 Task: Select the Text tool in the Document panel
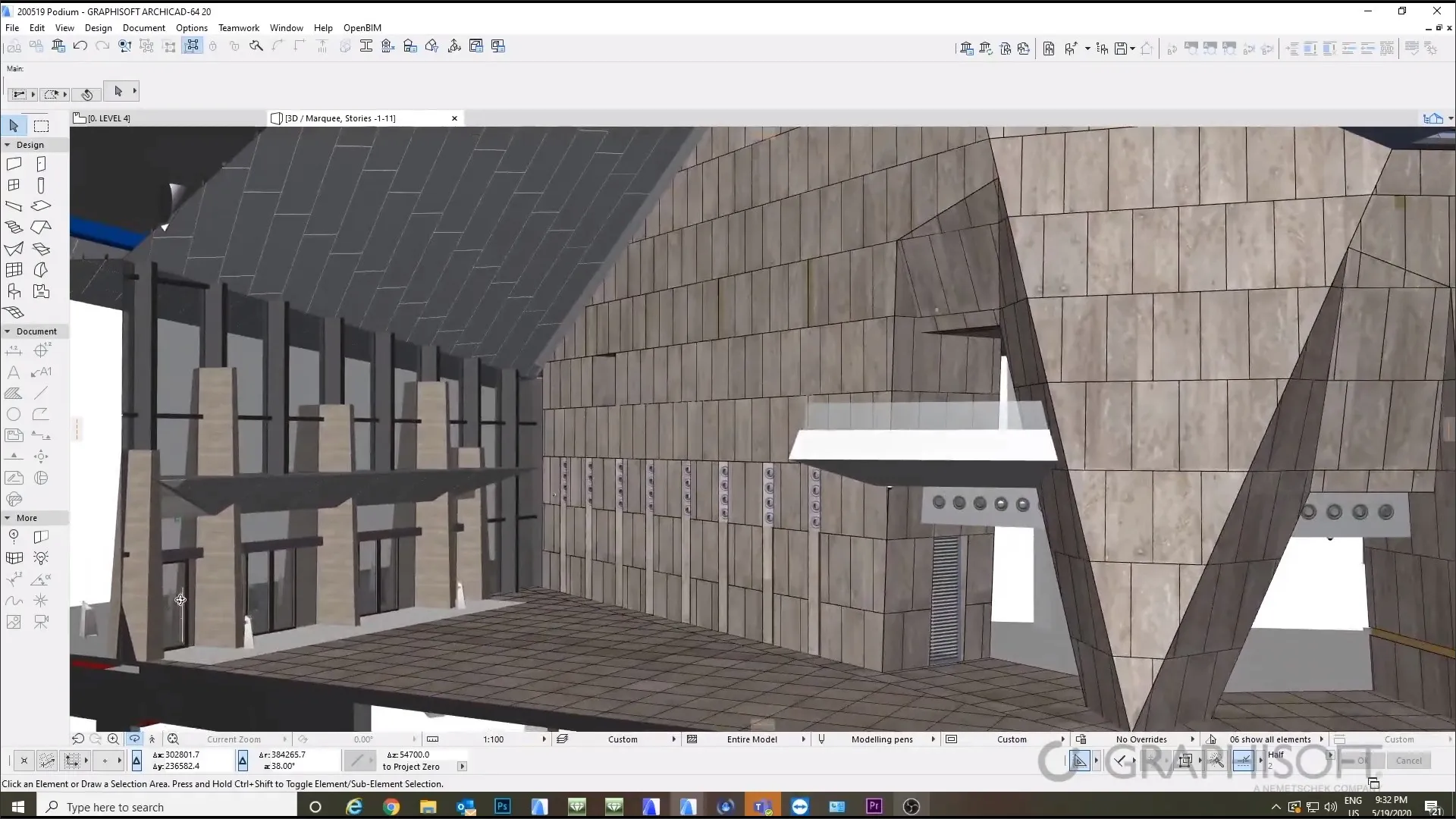click(x=13, y=370)
